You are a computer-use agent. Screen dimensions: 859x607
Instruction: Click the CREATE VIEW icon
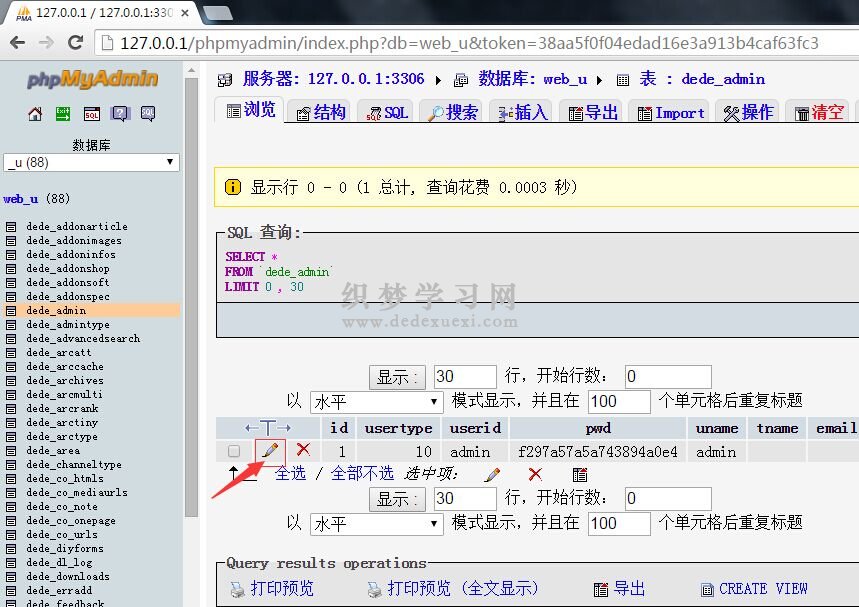[x=707, y=589]
